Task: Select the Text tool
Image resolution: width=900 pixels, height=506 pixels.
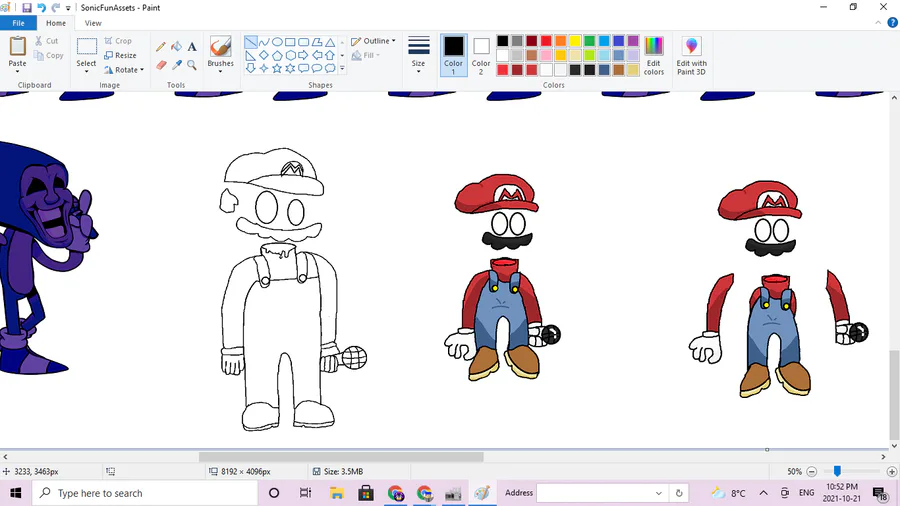Action: pyautogui.click(x=192, y=46)
